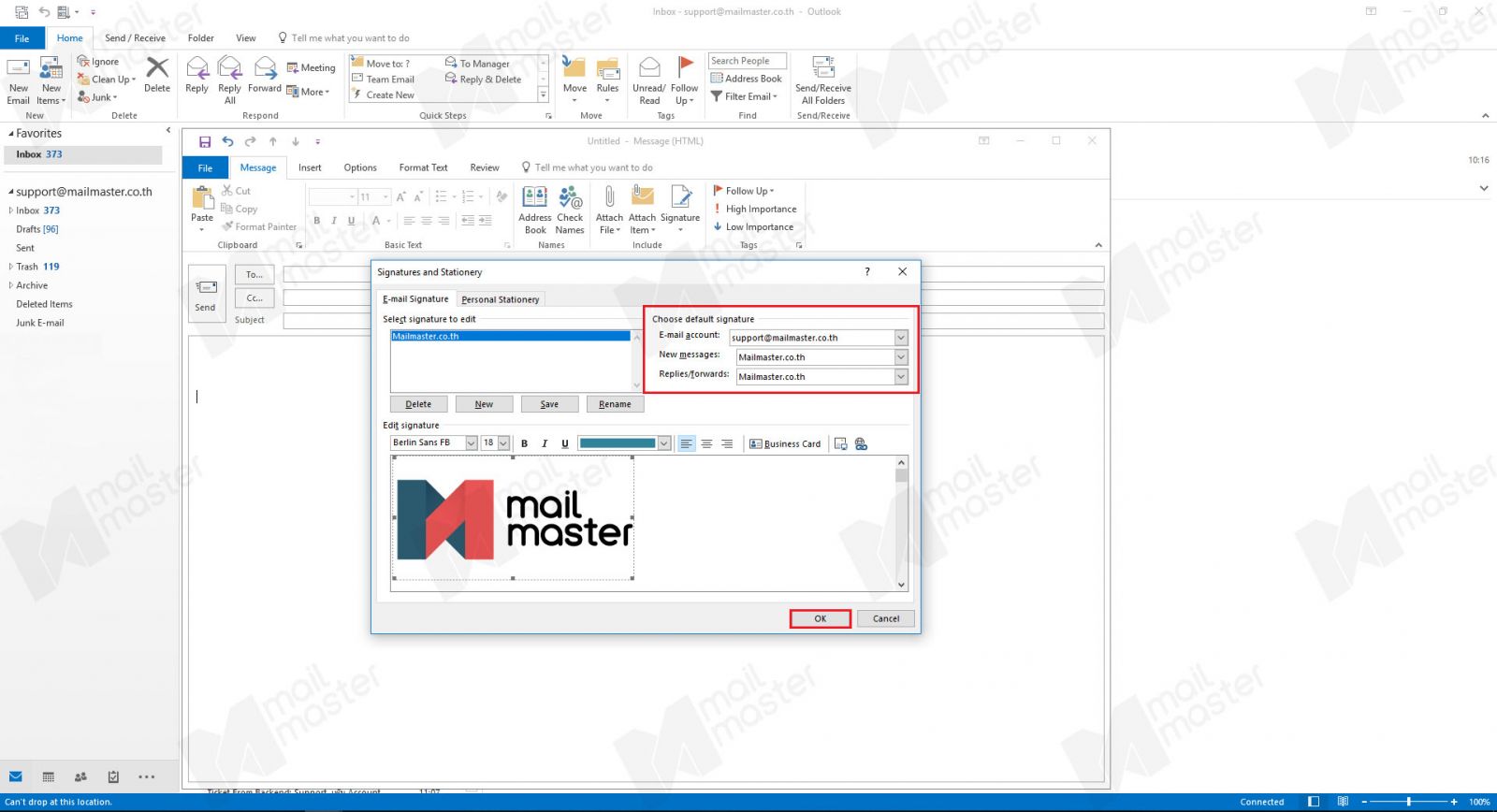Click New Email icon in Outlook ribbon
Viewport: 1497px width, 812px height.
pos(19,69)
